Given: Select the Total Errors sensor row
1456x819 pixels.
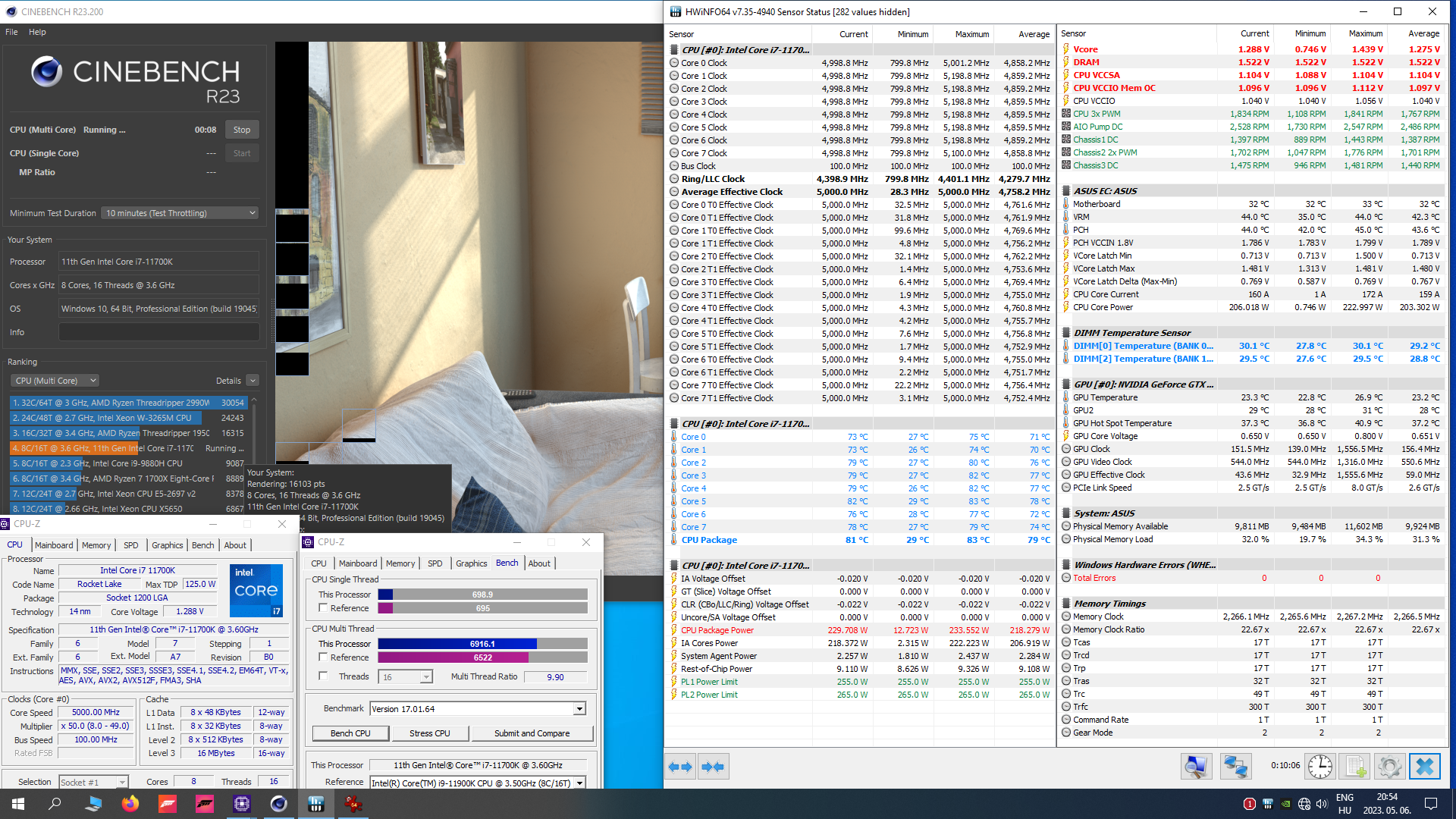Looking at the screenshot, I should 1251,578.
